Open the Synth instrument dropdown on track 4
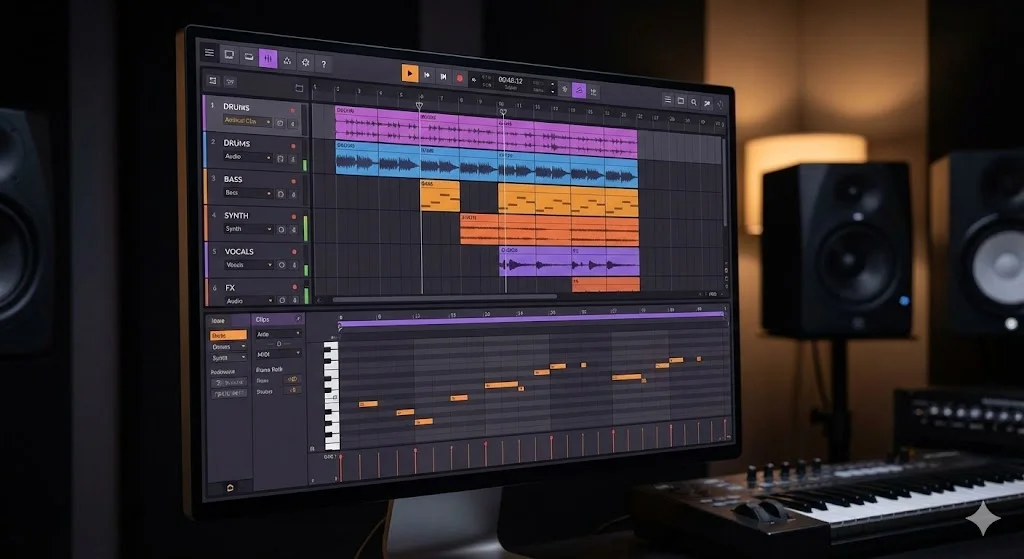1024x559 pixels. pos(247,229)
